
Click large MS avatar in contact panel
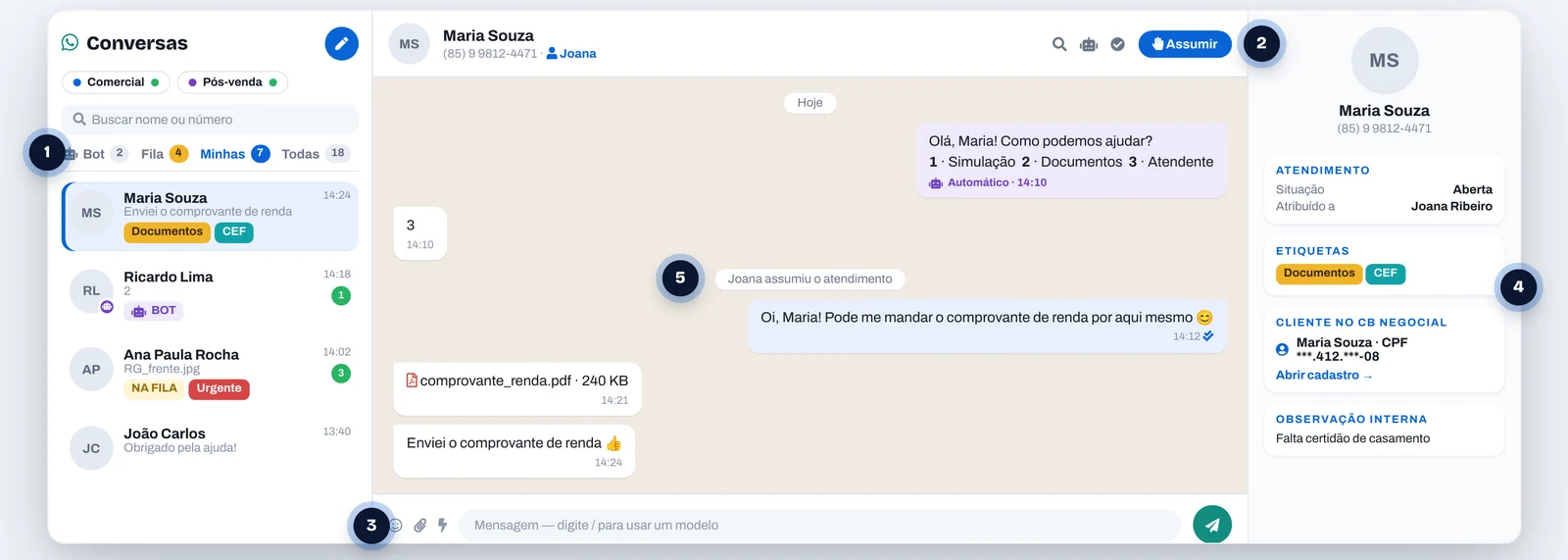1384,61
